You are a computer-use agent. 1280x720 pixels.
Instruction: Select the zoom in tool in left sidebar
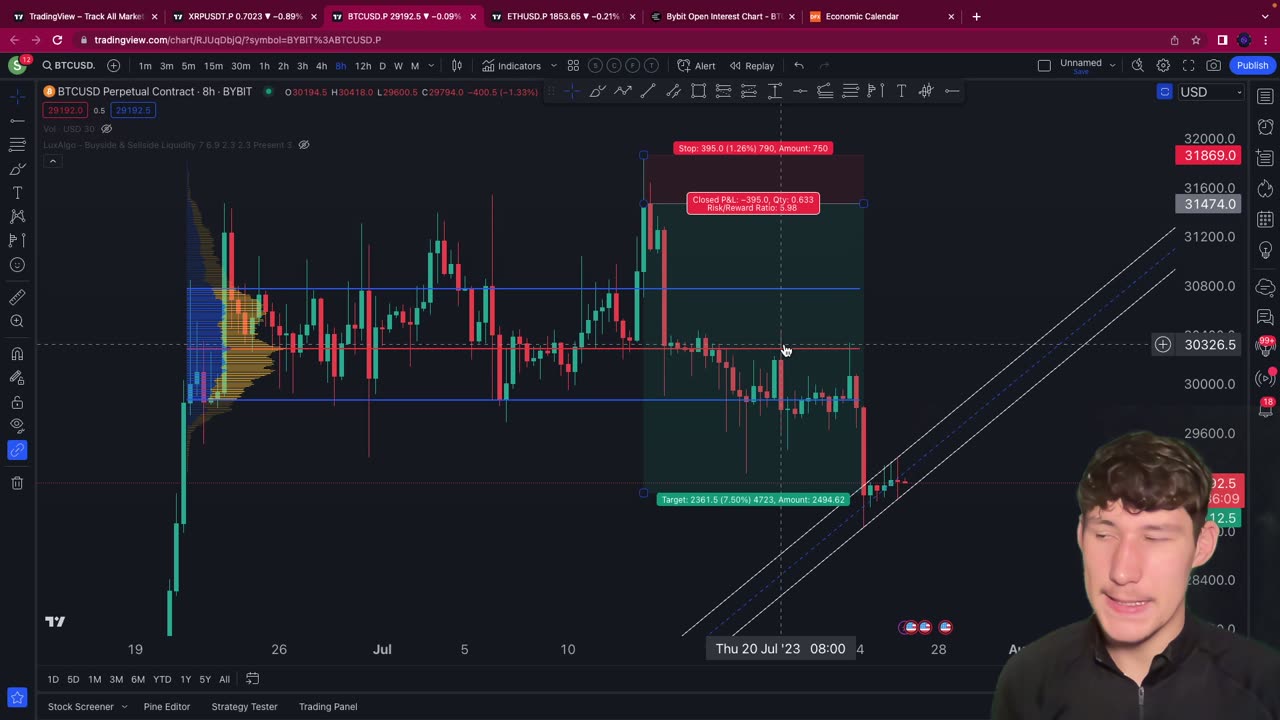[17, 321]
